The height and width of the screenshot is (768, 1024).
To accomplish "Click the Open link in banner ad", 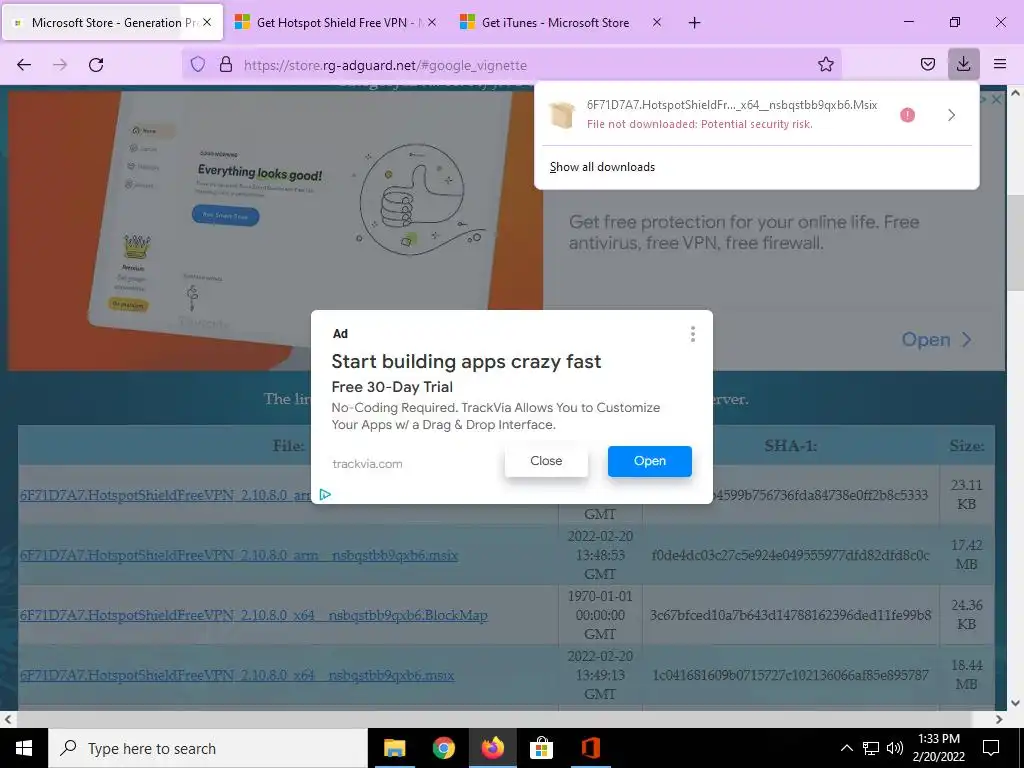I will click(x=936, y=340).
